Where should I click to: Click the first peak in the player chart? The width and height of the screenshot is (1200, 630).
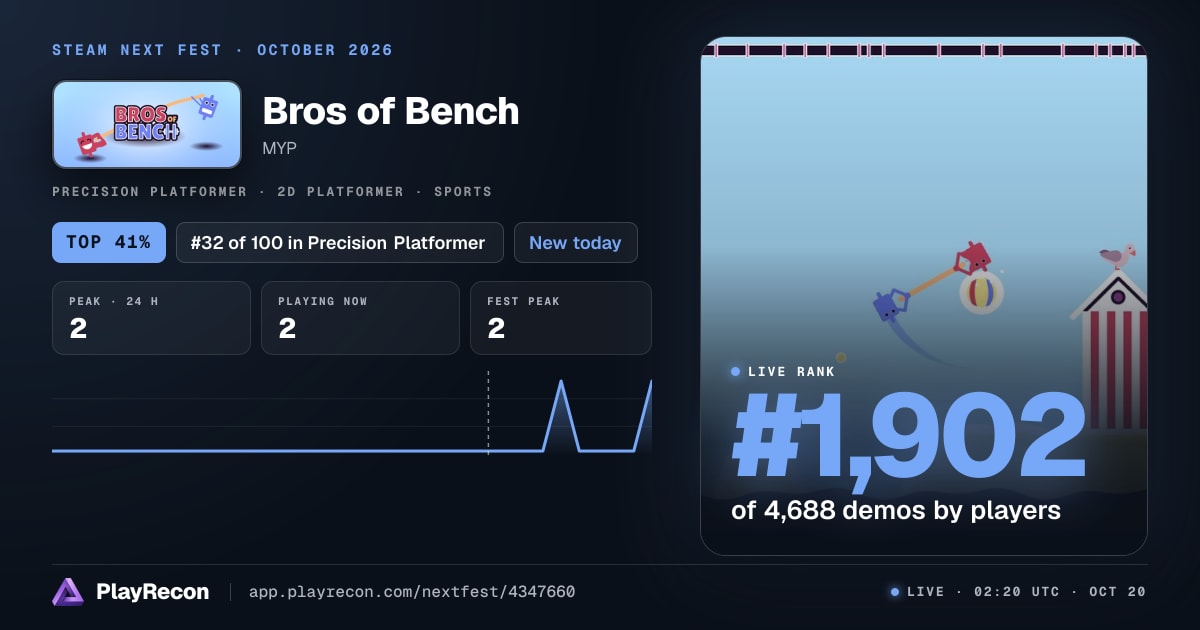click(561, 382)
